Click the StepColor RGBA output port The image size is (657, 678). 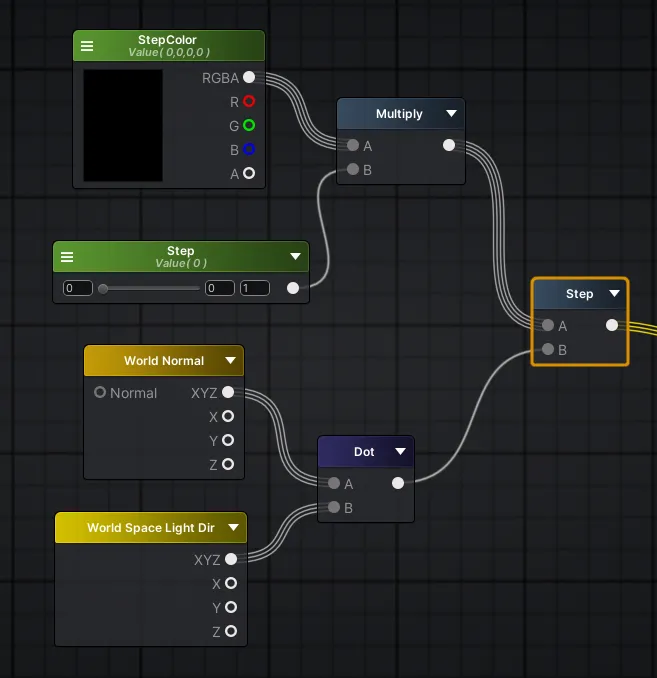[x=248, y=77]
